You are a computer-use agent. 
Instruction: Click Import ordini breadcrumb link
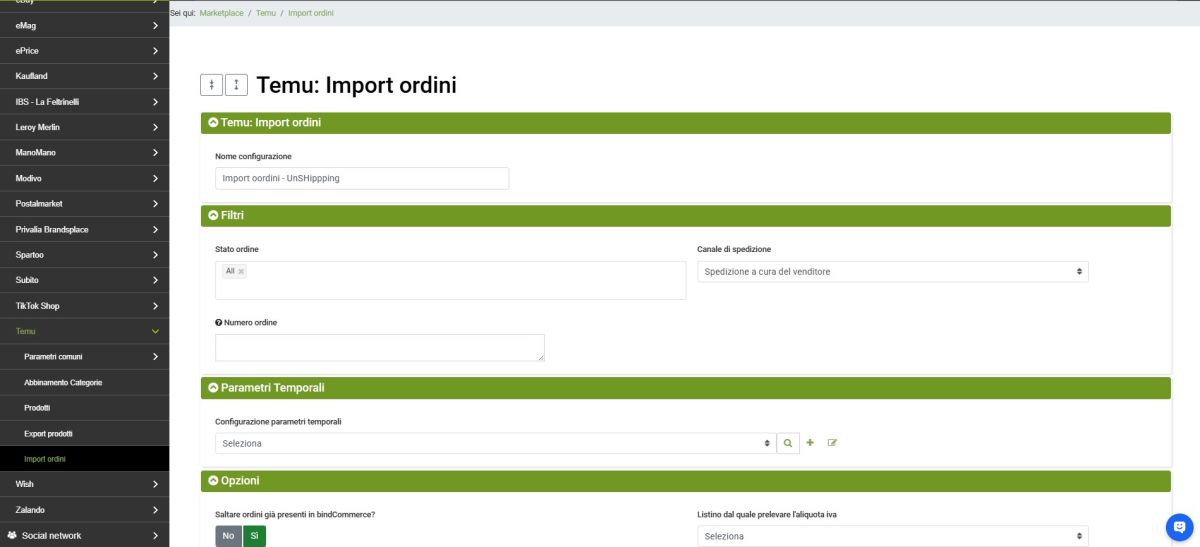click(x=311, y=13)
